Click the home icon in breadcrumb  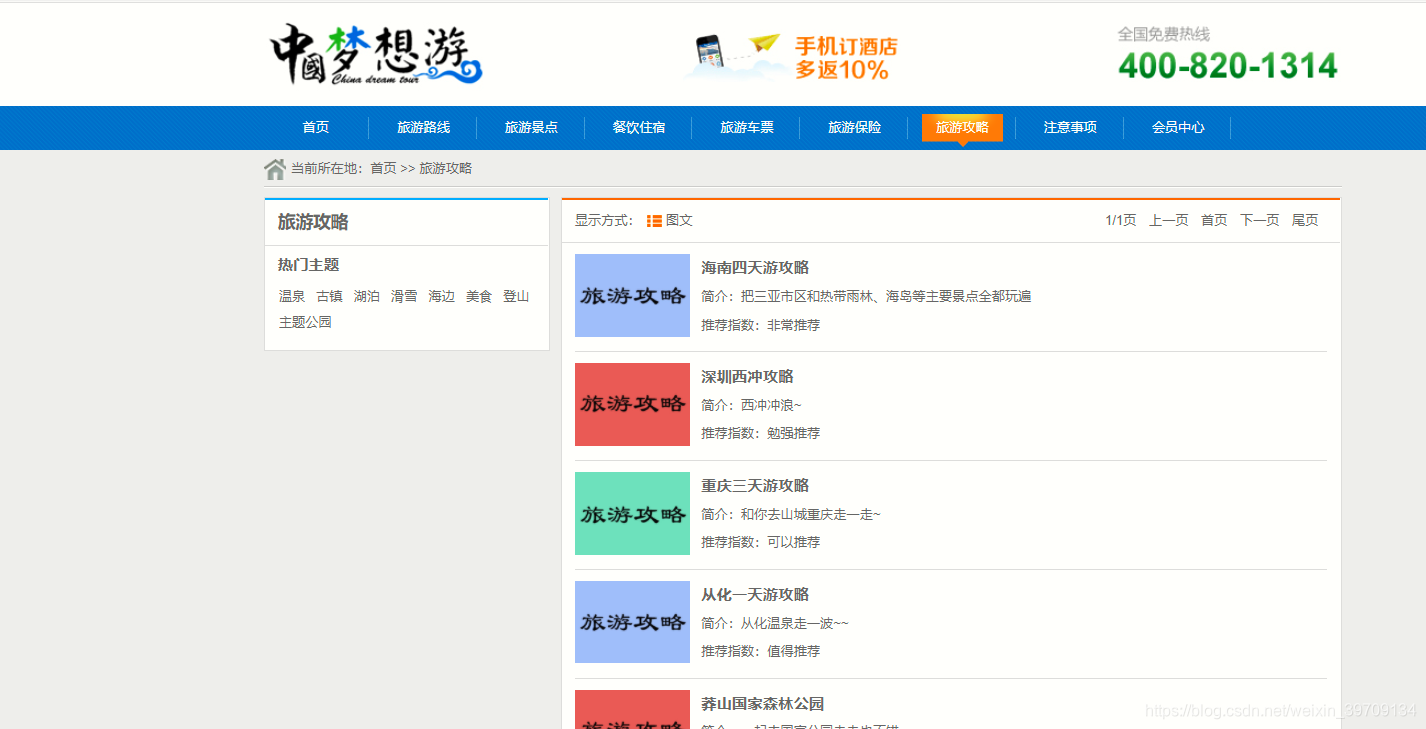(275, 169)
